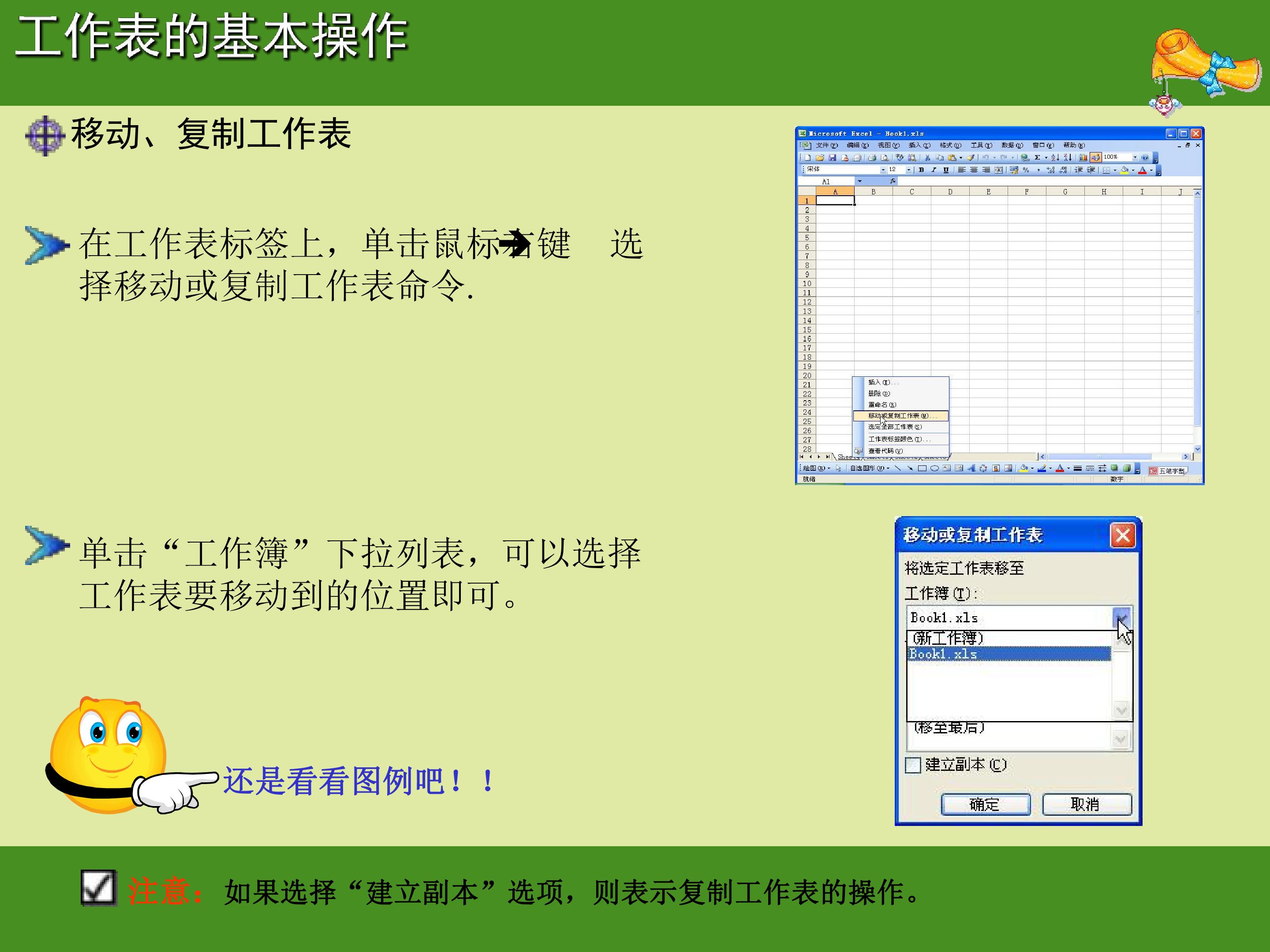Choose 移动或复制工作表 from context menu

click(x=901, y=416)
